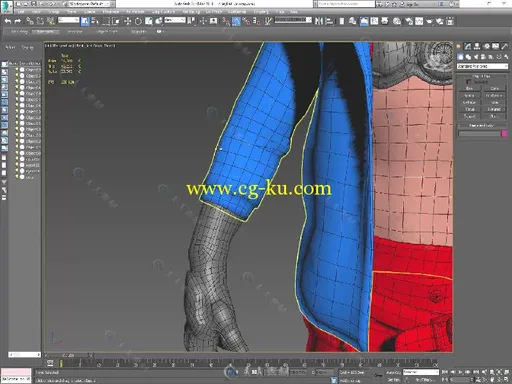The height and width of the screenshot is (384, 512).
Task: Click the Redo arrow in main toolbar
Action: tap(18, 21)
